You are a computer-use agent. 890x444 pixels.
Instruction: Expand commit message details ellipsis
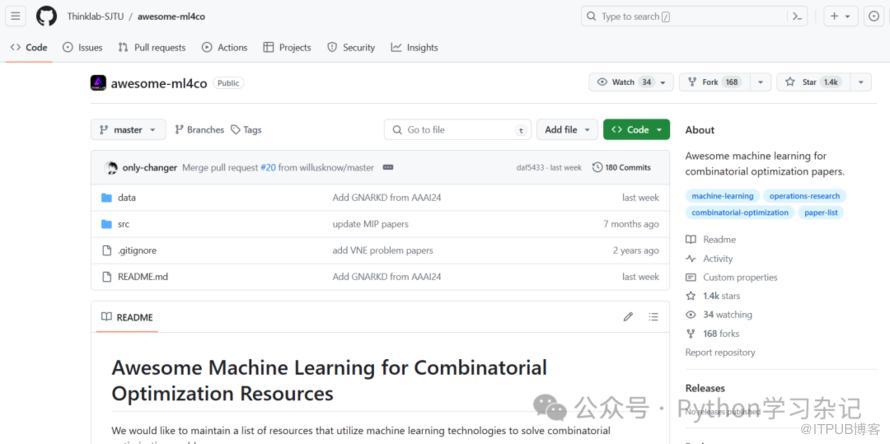click(388, 168)
